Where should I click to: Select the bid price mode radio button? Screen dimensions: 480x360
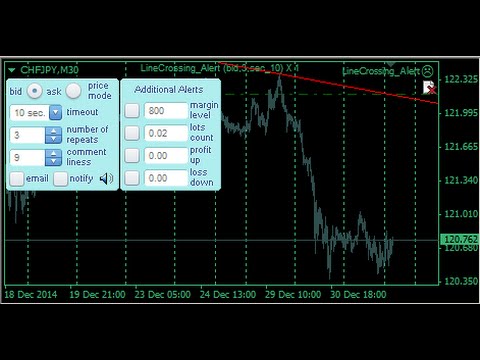[35, 91]
